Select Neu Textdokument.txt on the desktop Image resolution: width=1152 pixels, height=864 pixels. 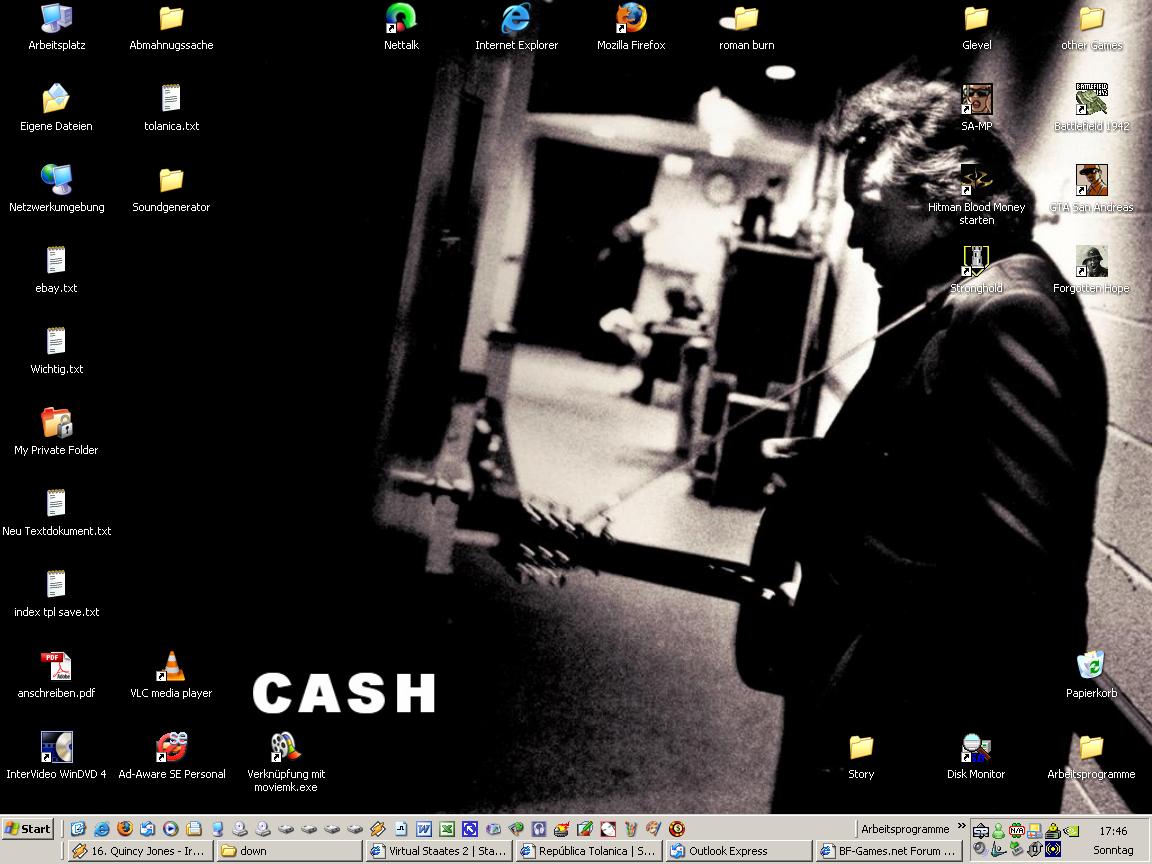coord(57,512)
